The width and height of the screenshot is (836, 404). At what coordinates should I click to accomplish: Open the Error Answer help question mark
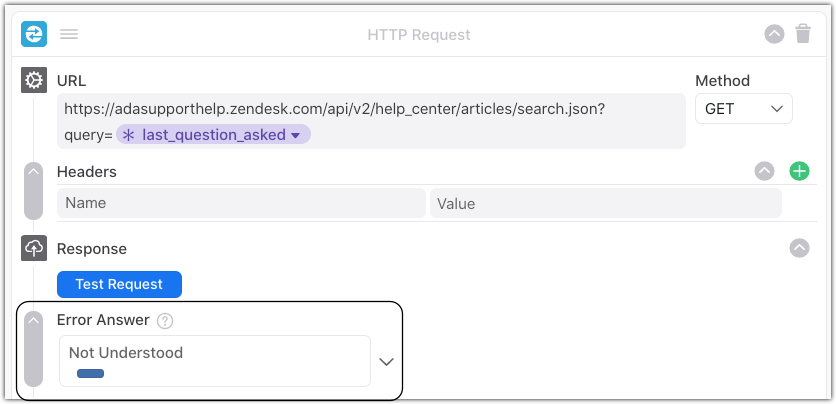coord(166,321)
